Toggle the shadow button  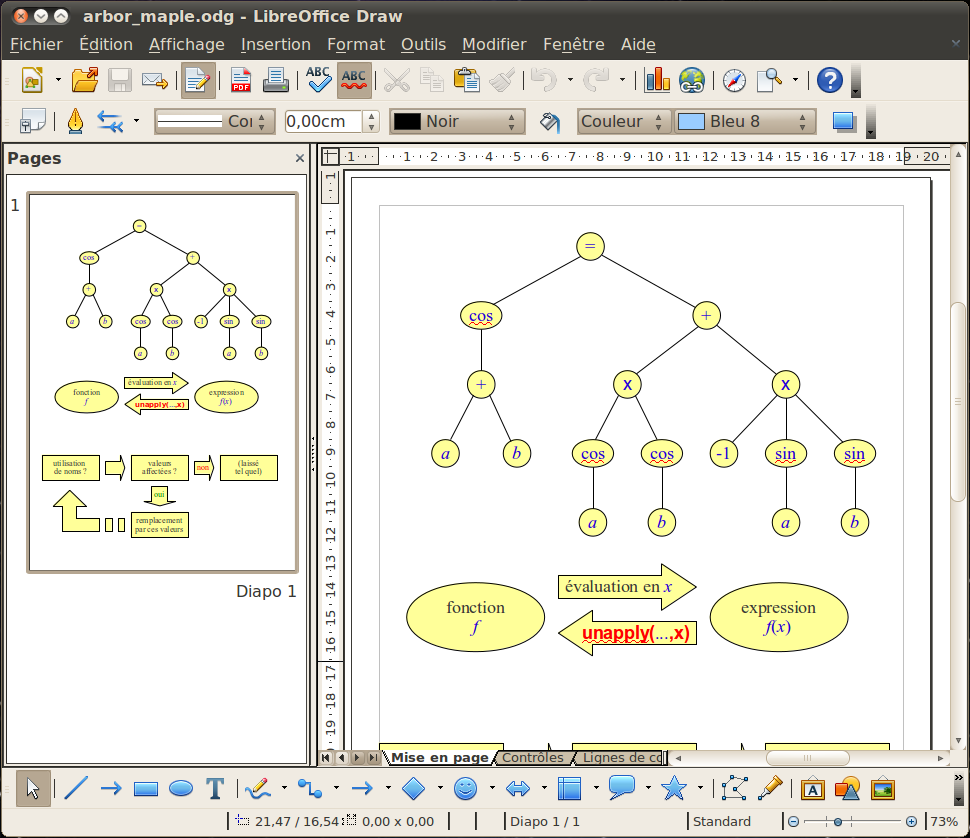click(844, 122)
